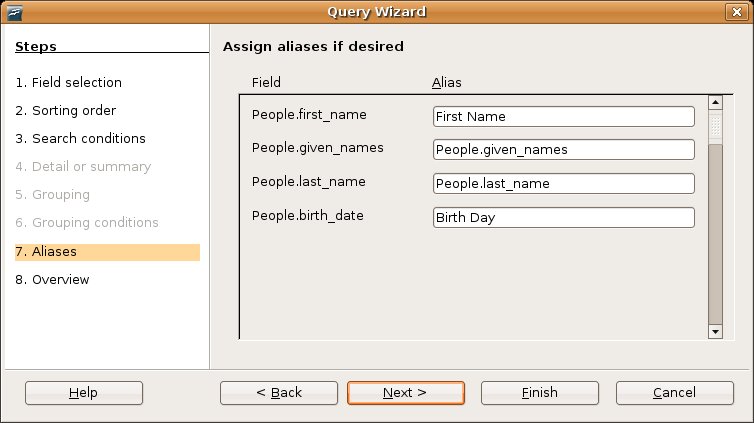This screenshot has height=423, width=754.
Task: Edit the First Name alias field
Action: point(564,117)
